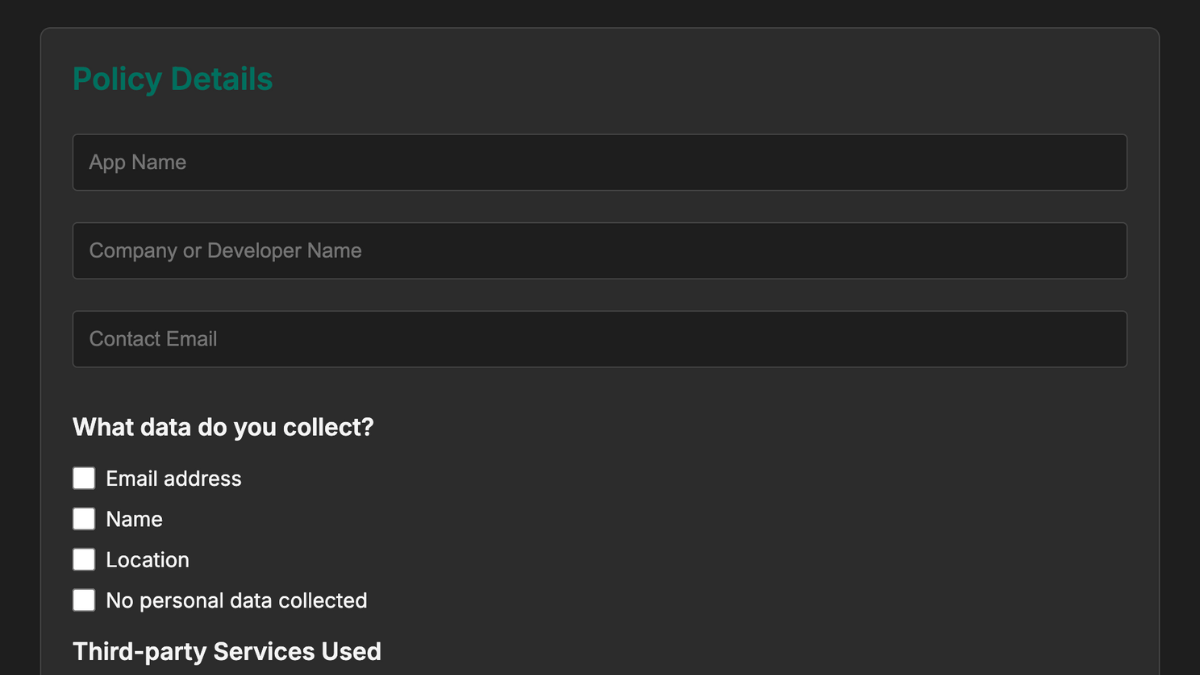Click the "Location" option label text

pos(147,560)
